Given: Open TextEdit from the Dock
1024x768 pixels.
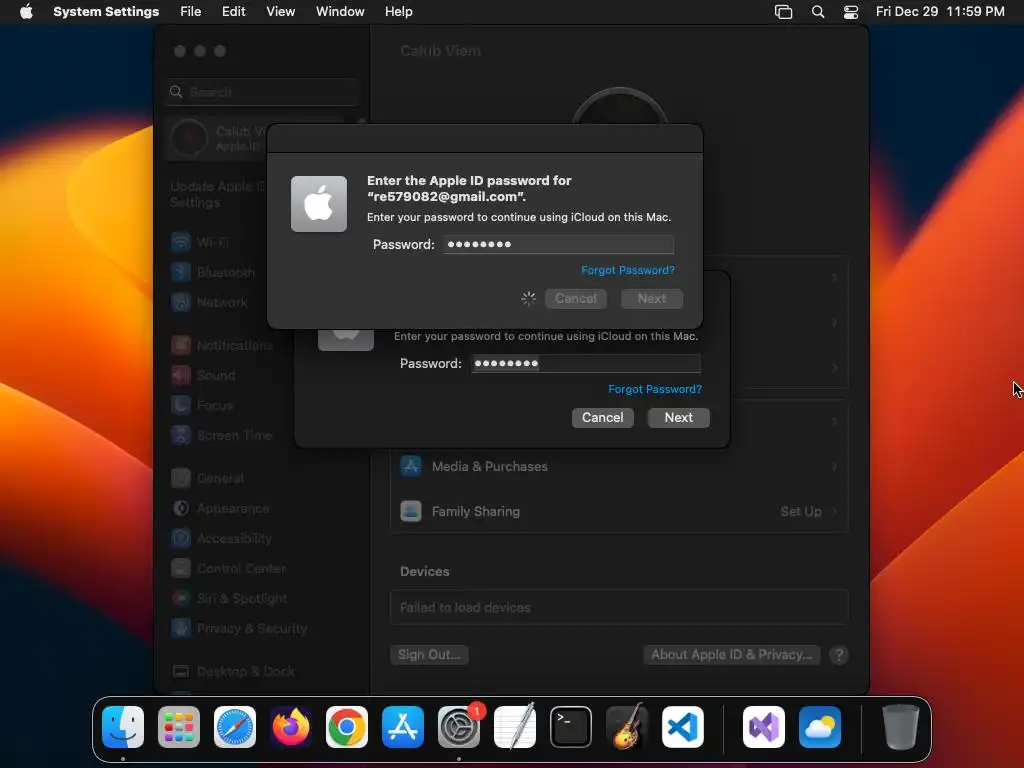Looking at the screenshot, I should (x=515, y=727).
